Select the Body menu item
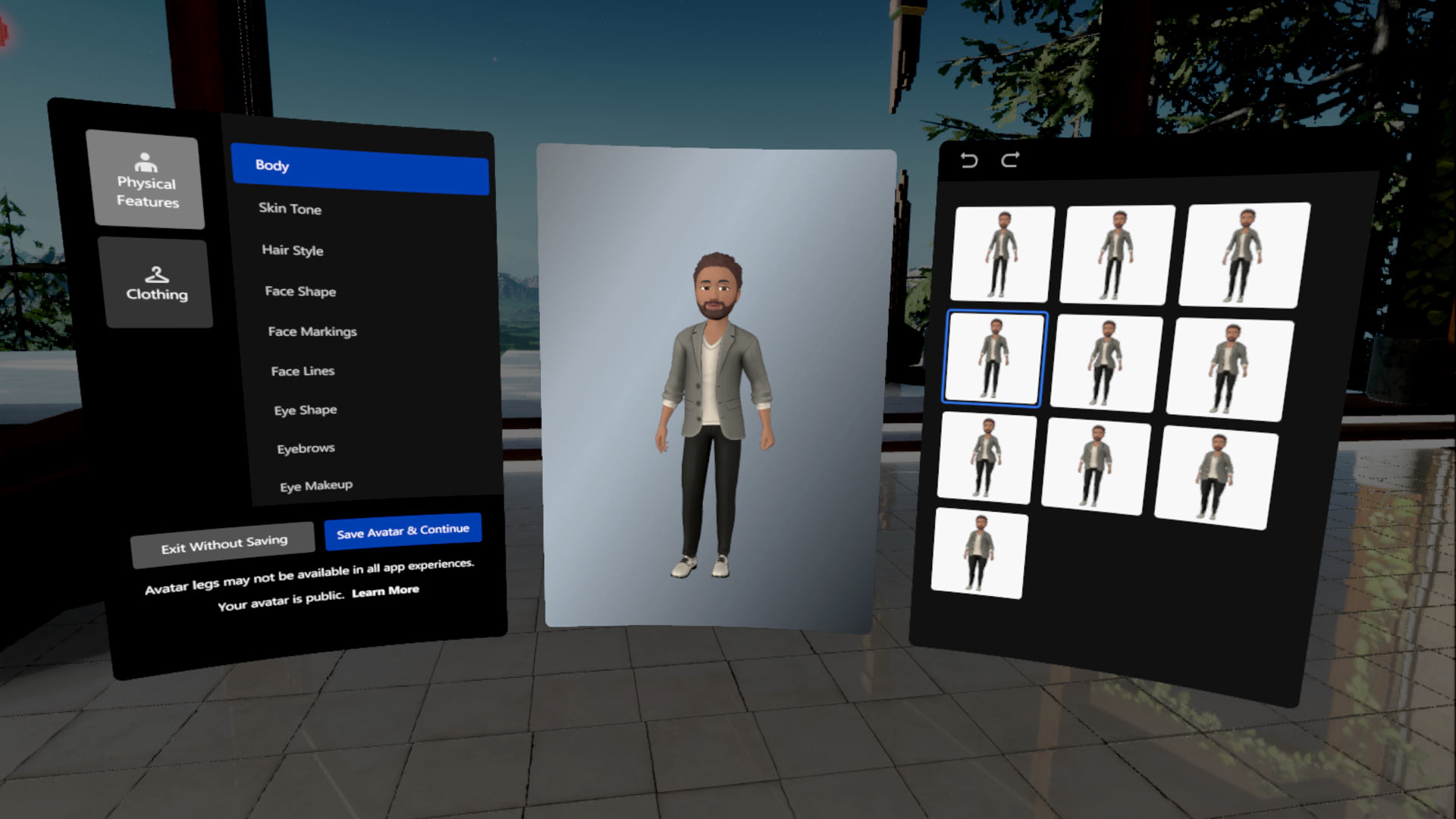The height and width of the screenshot is (819, 1456). tap(360, 165)
